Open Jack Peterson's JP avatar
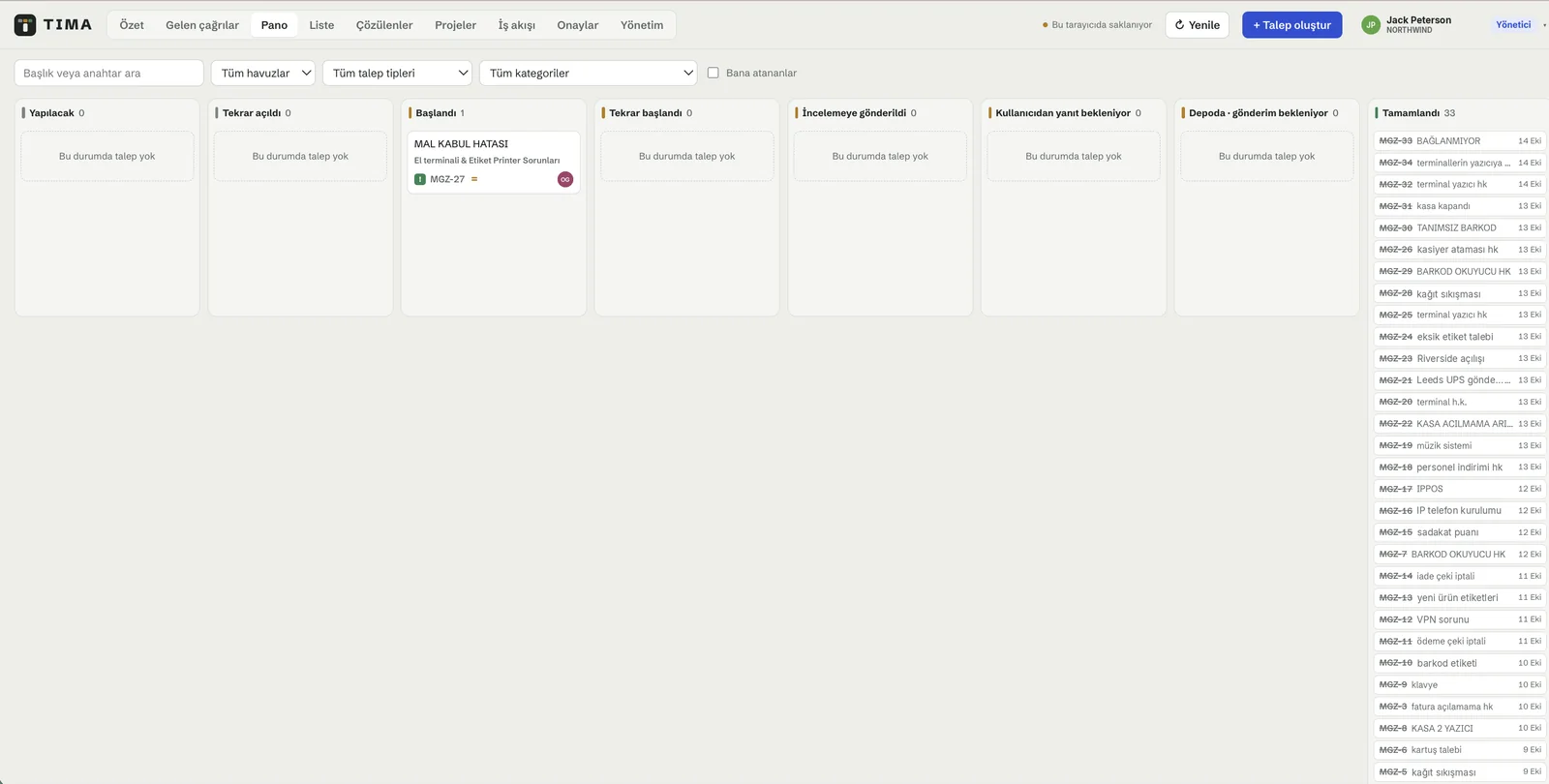1549x784 pixels. [x=1370, y=25]
